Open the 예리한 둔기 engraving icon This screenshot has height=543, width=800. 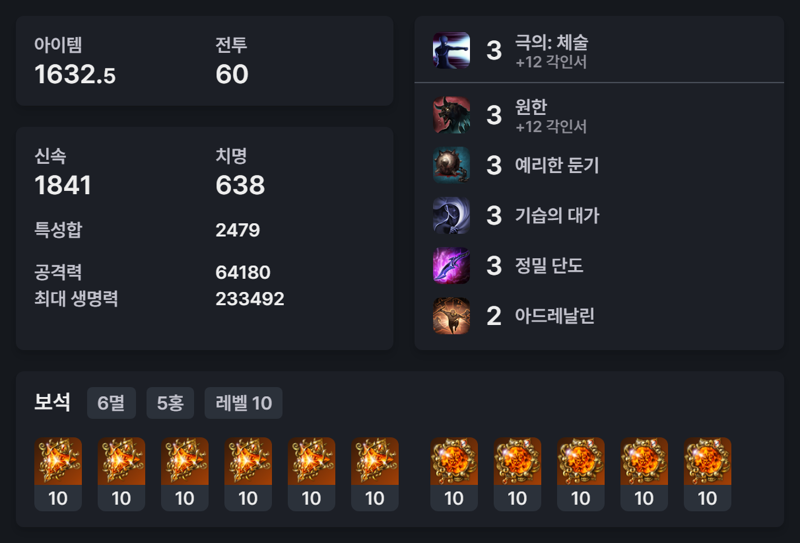pos(452,165)
